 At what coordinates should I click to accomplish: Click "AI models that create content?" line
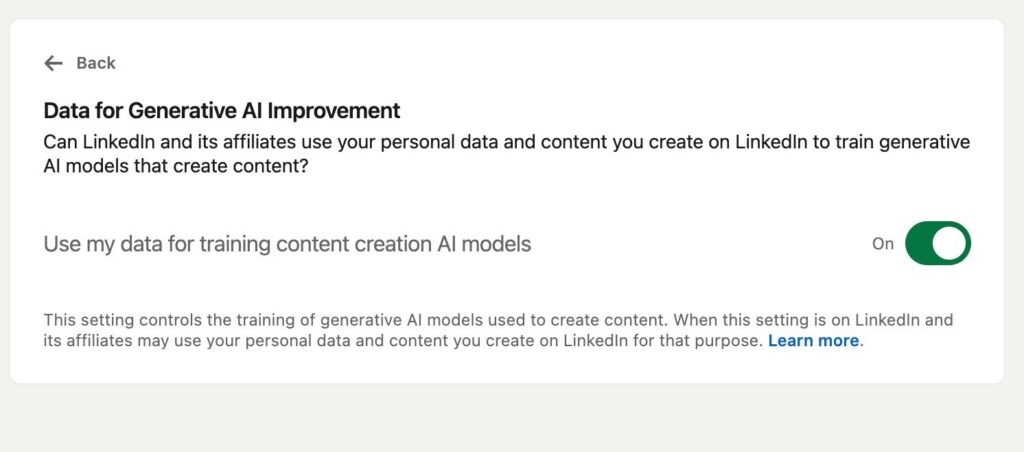pos(175,166)
